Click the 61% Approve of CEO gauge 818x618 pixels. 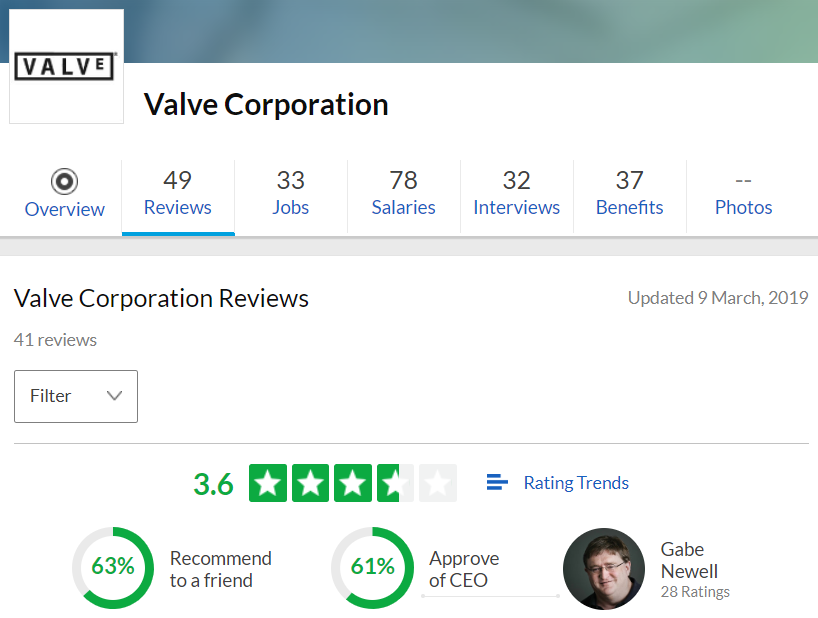(x=372, y=567)
